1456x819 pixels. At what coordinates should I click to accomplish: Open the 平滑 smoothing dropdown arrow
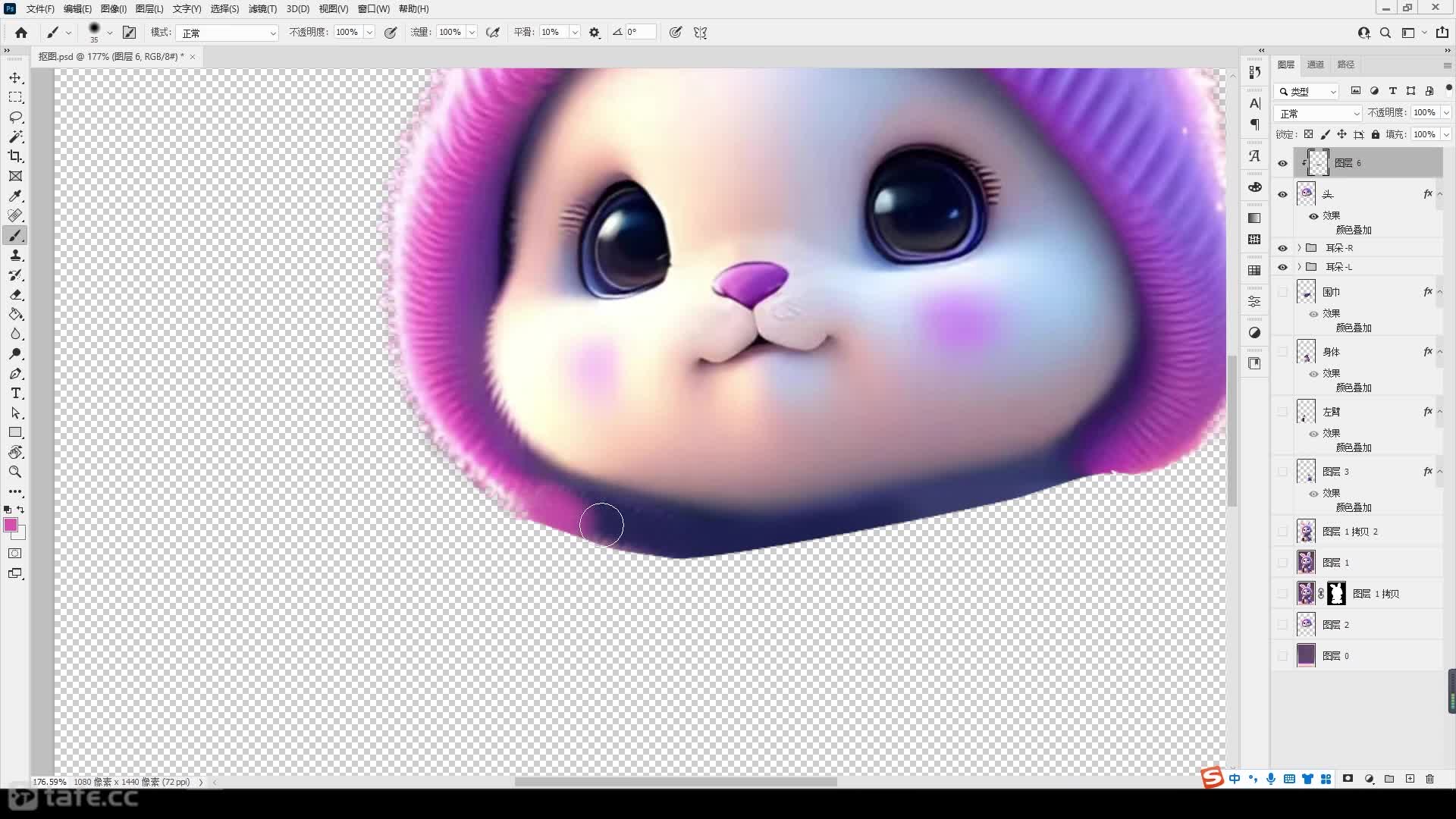(575, 33)
